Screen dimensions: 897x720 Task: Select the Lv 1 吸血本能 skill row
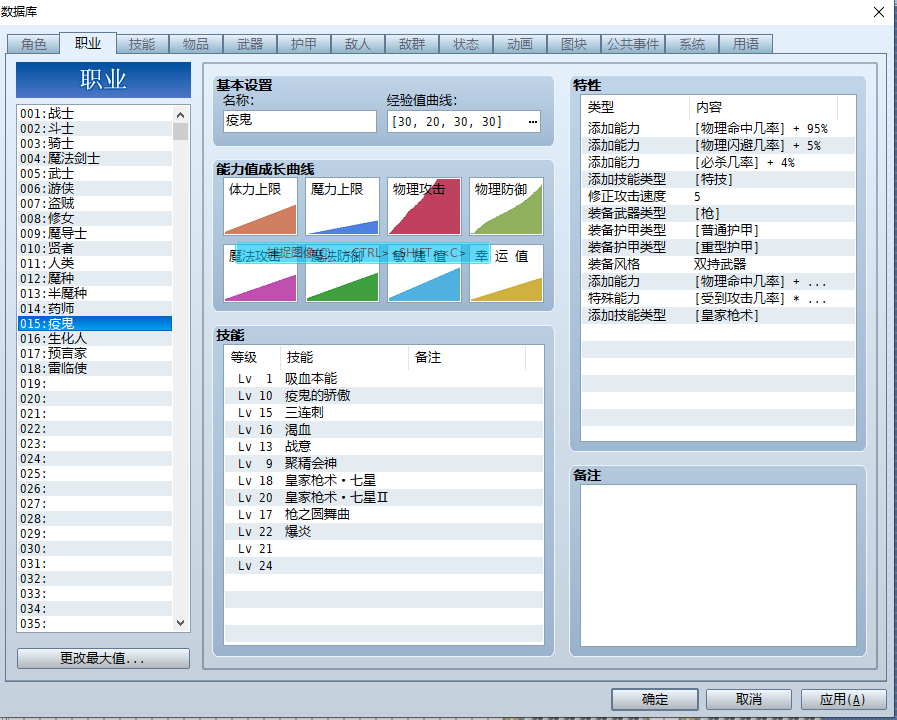(384, 379)
